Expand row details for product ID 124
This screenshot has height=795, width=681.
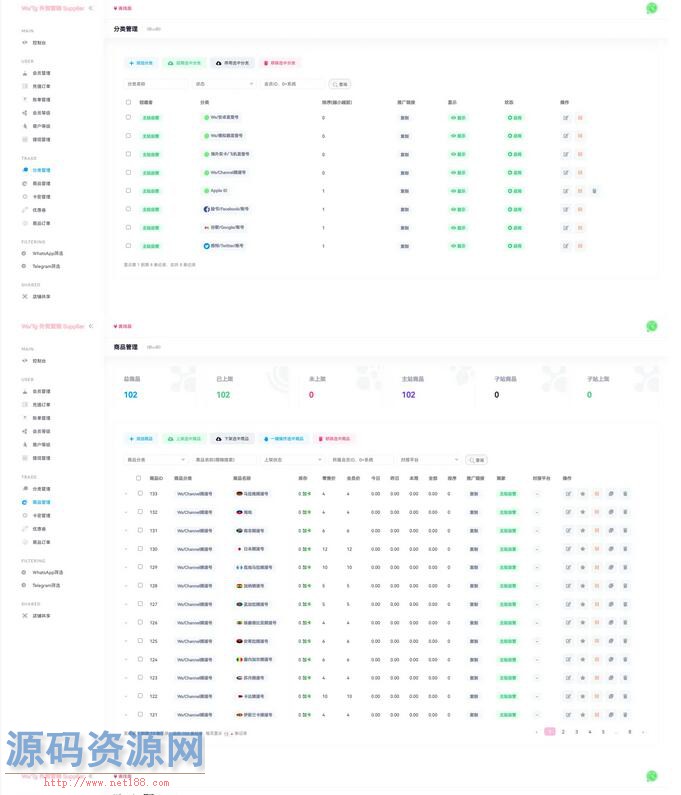(126, 660)
